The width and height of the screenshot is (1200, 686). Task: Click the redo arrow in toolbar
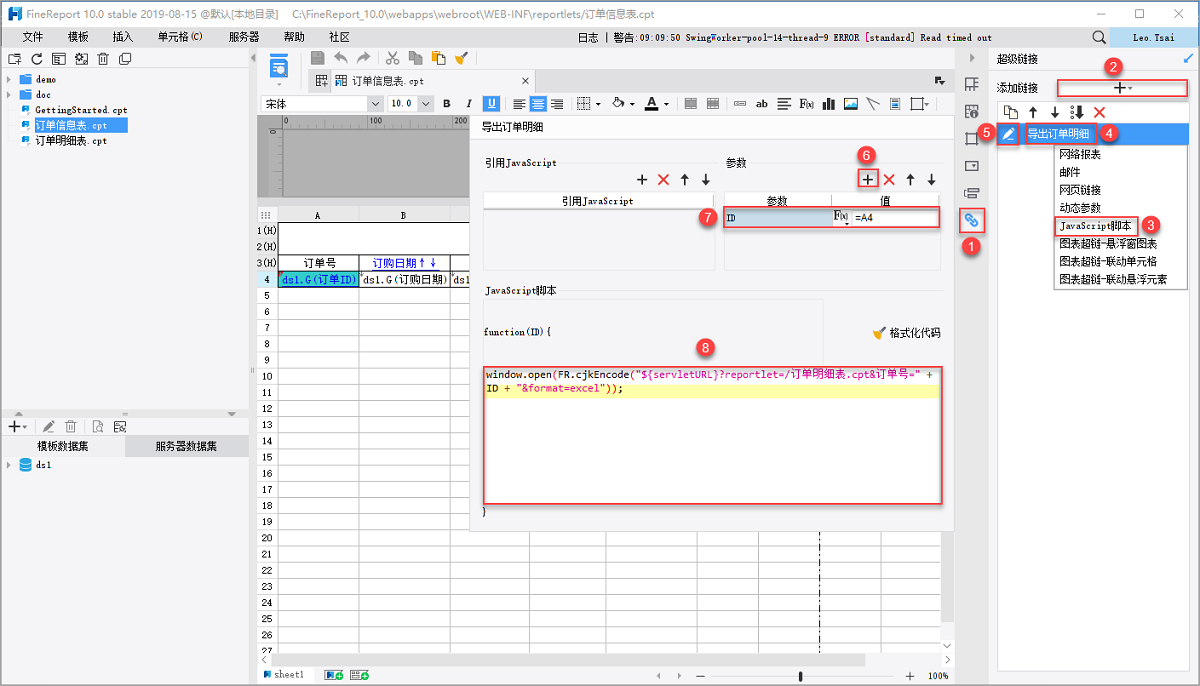(x=363, y=59)
